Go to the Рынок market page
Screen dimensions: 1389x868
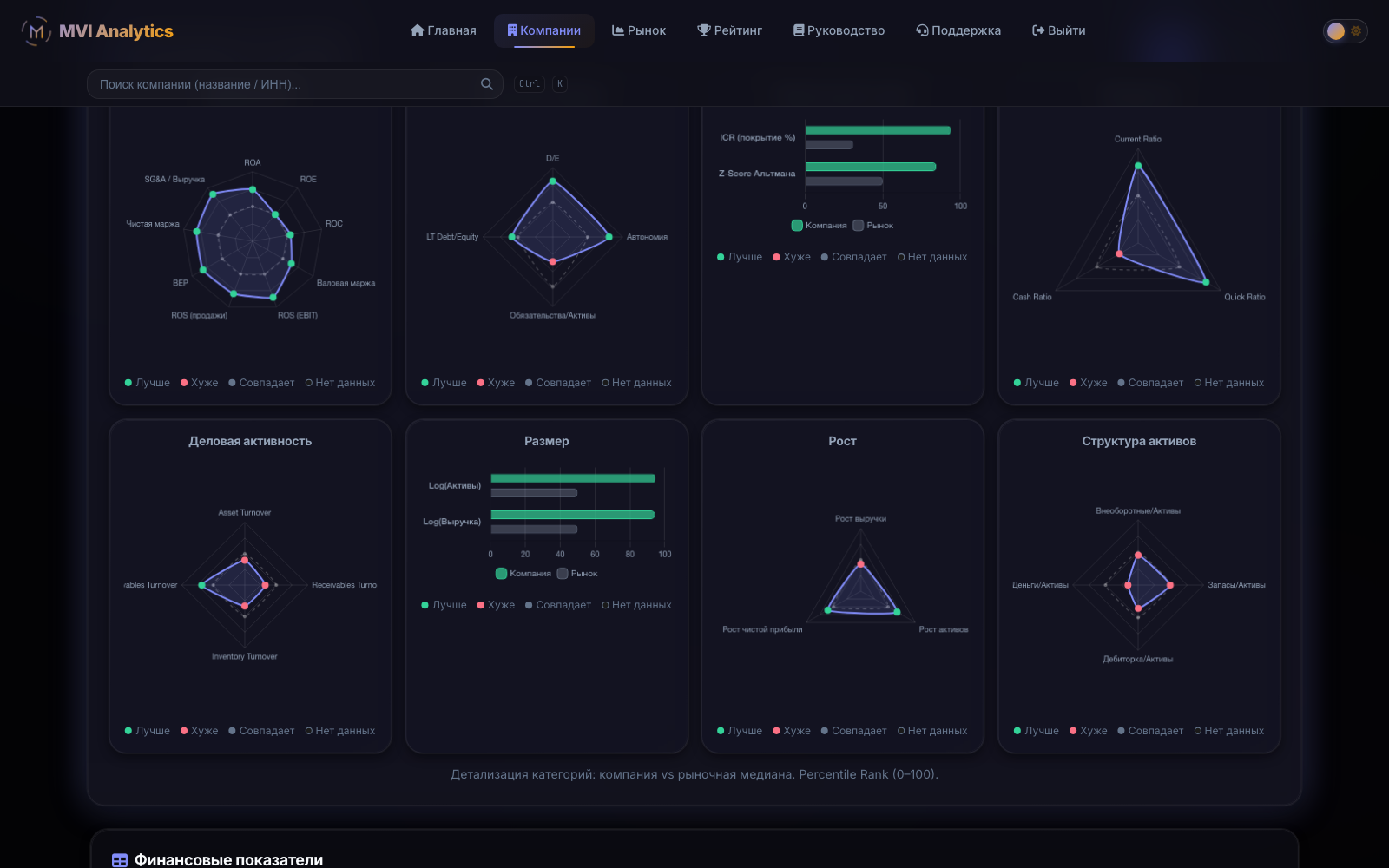[639, 30]
